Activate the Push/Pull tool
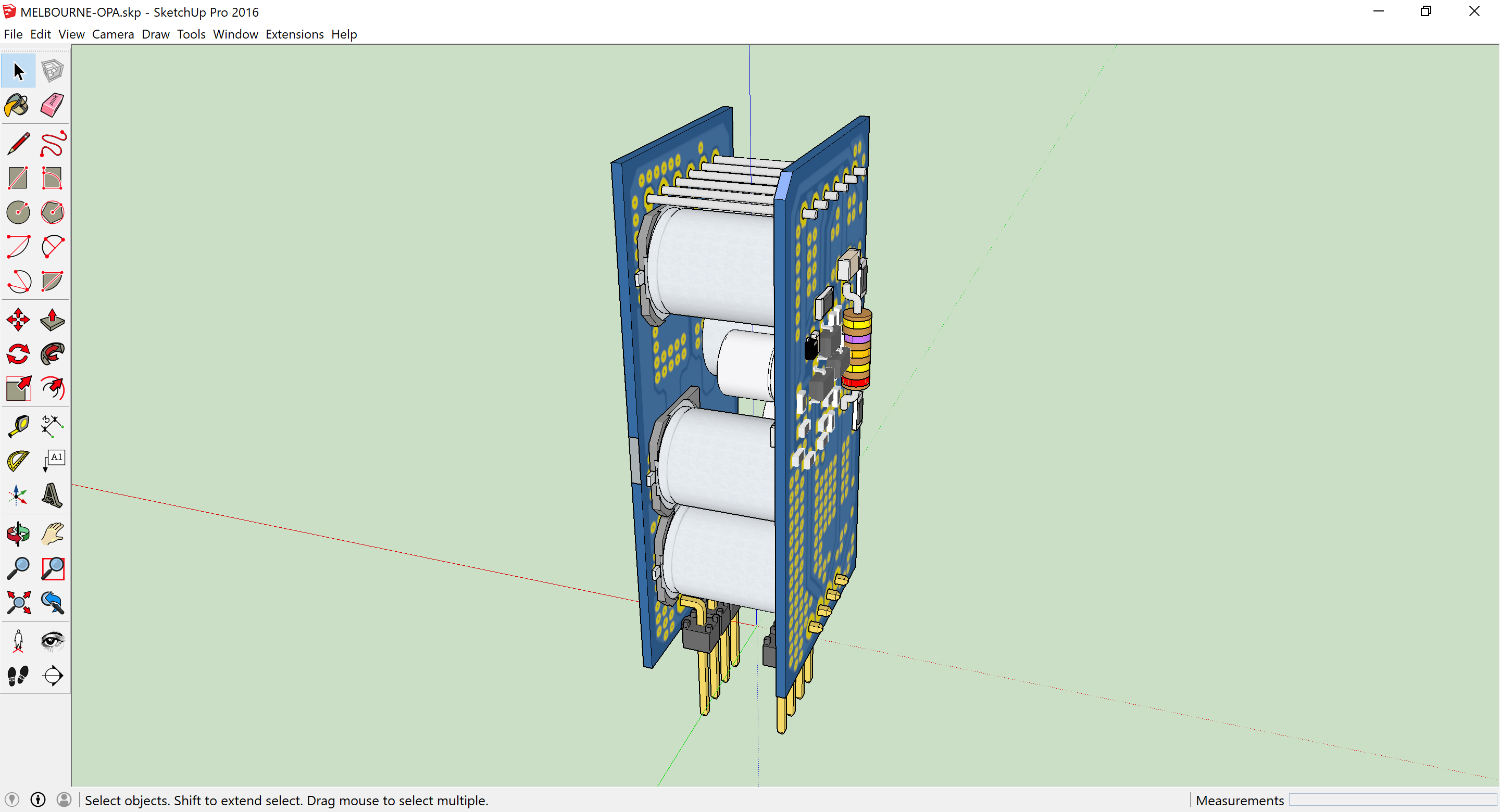1500x812 pixels. pos(53,320)
